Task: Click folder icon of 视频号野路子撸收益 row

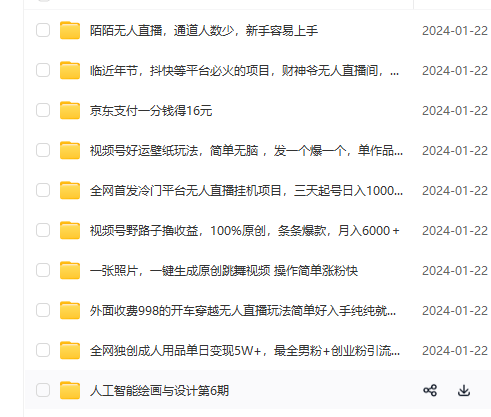Action: click(70, 230)
